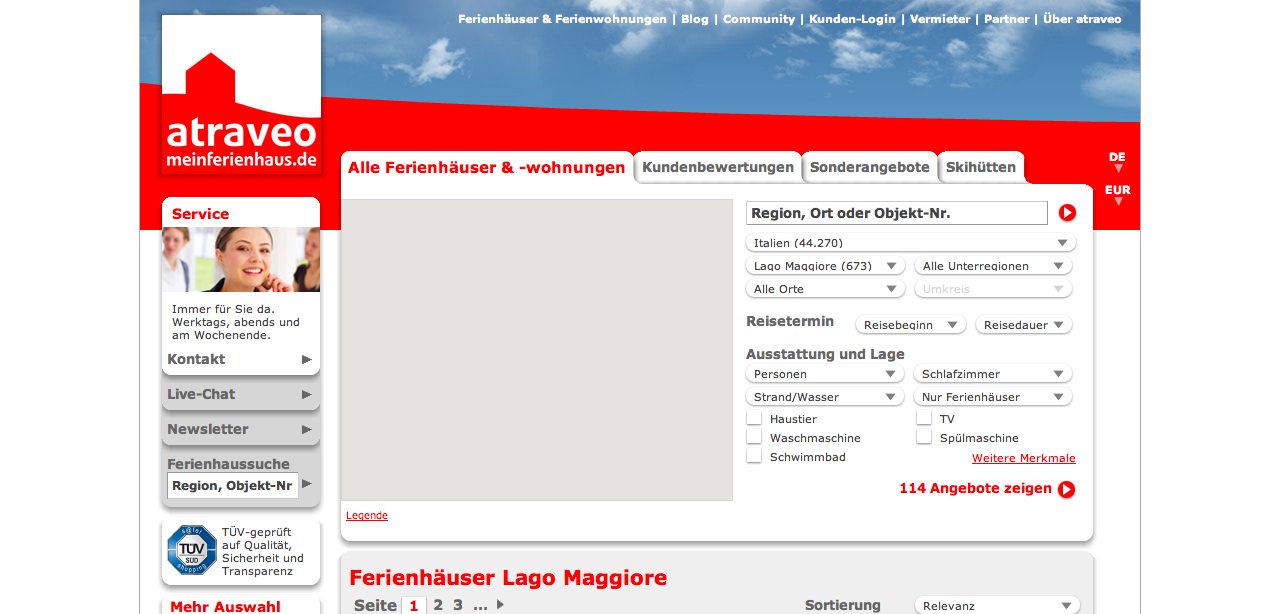Expand the Reisebeginn dropdown
The width and height of the screenshot is (1280, 614).
click(x=910, y=325)
